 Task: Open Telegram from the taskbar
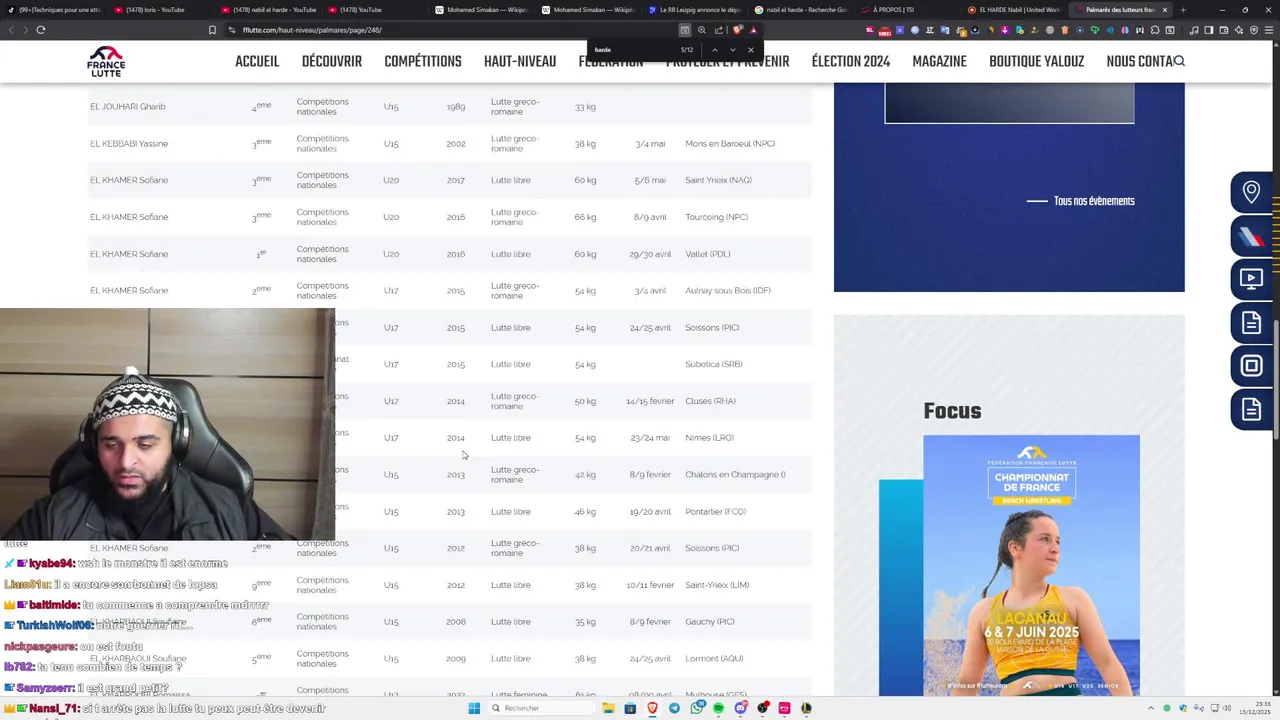[x=674, y=708]
